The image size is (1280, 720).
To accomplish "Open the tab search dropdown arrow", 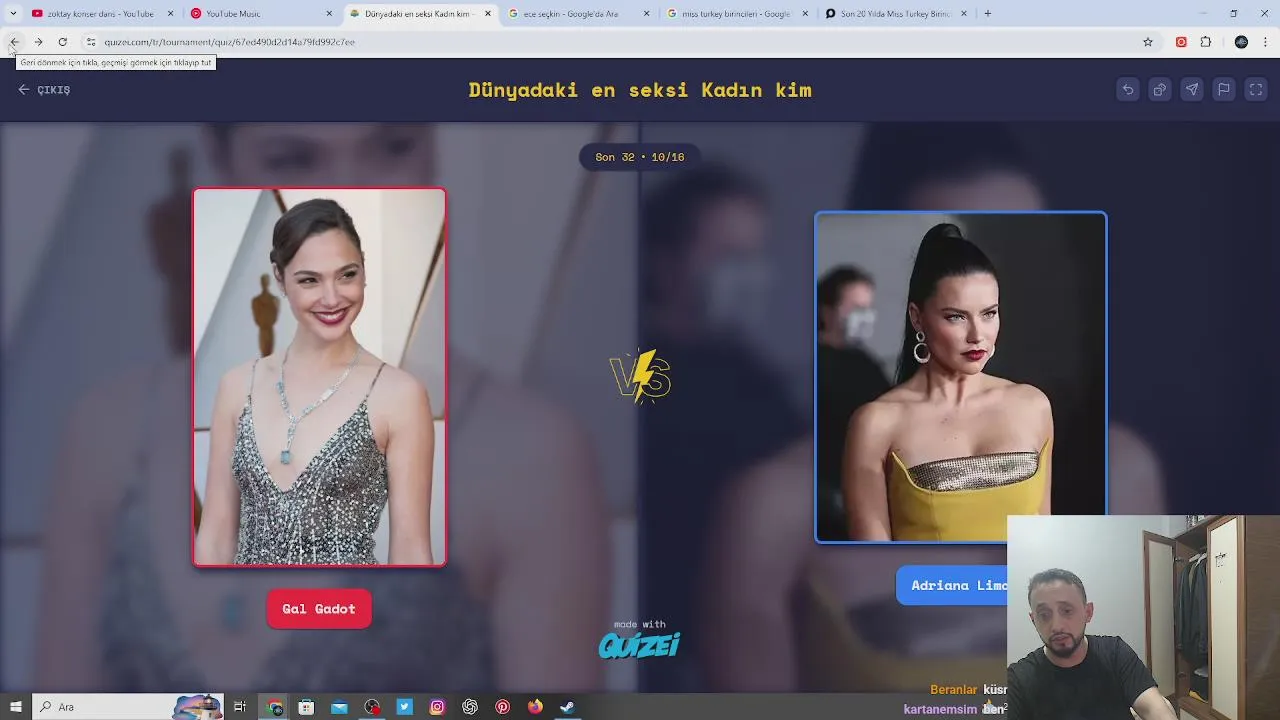I will click(x=13, y=14).
